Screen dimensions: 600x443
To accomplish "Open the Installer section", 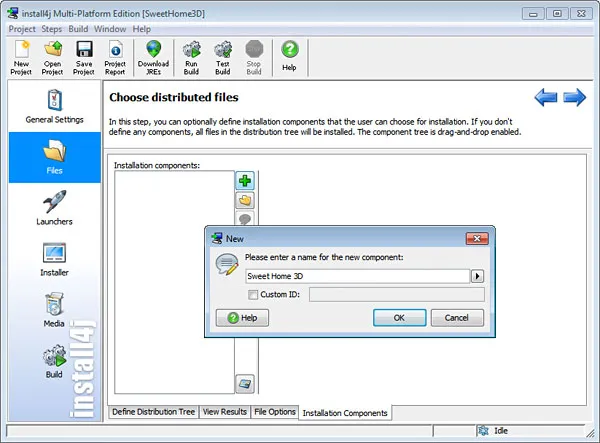I will (54, 259).
